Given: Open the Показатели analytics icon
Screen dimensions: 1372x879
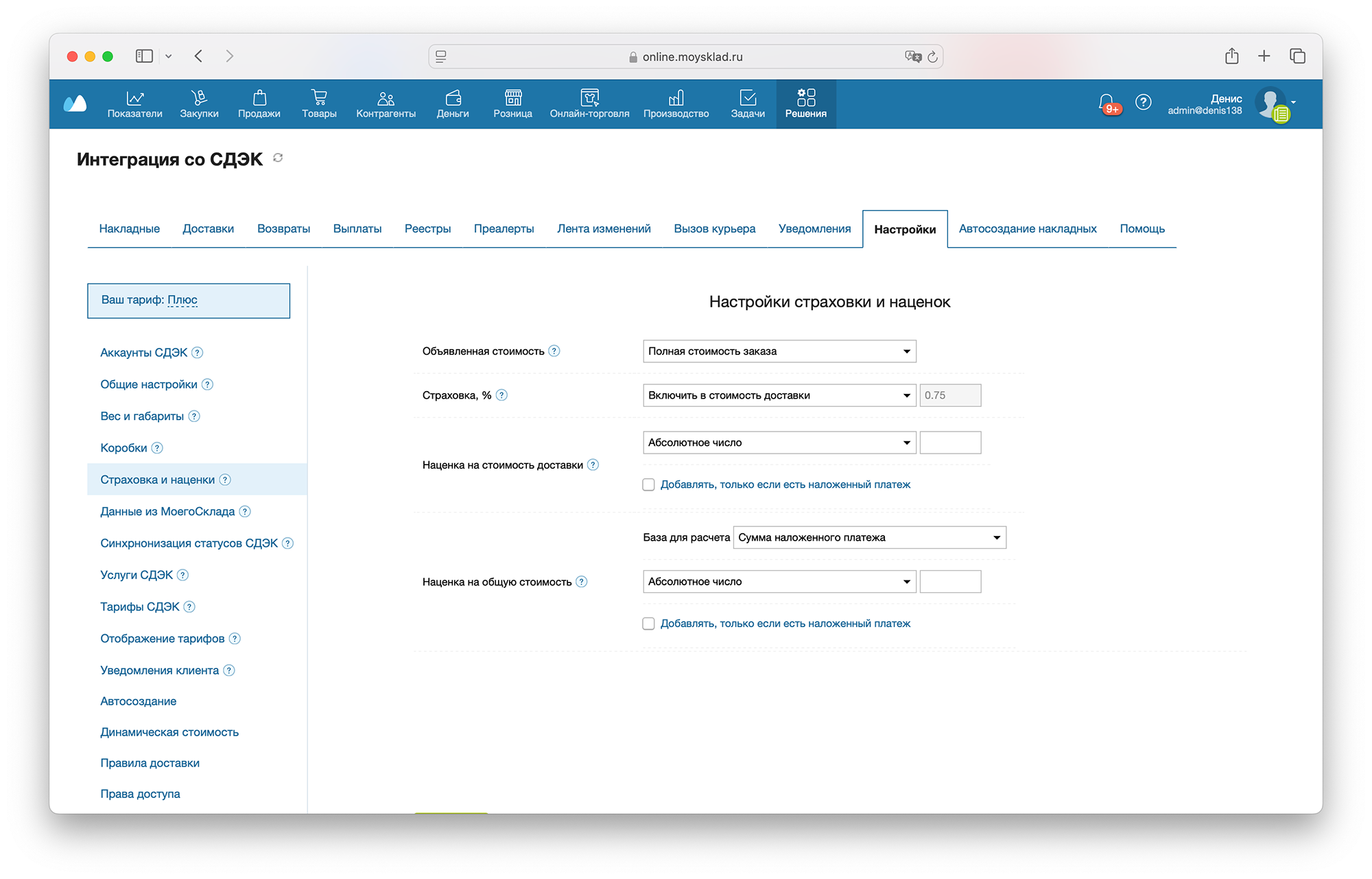Looking at the screenshot, I should 134,97.
